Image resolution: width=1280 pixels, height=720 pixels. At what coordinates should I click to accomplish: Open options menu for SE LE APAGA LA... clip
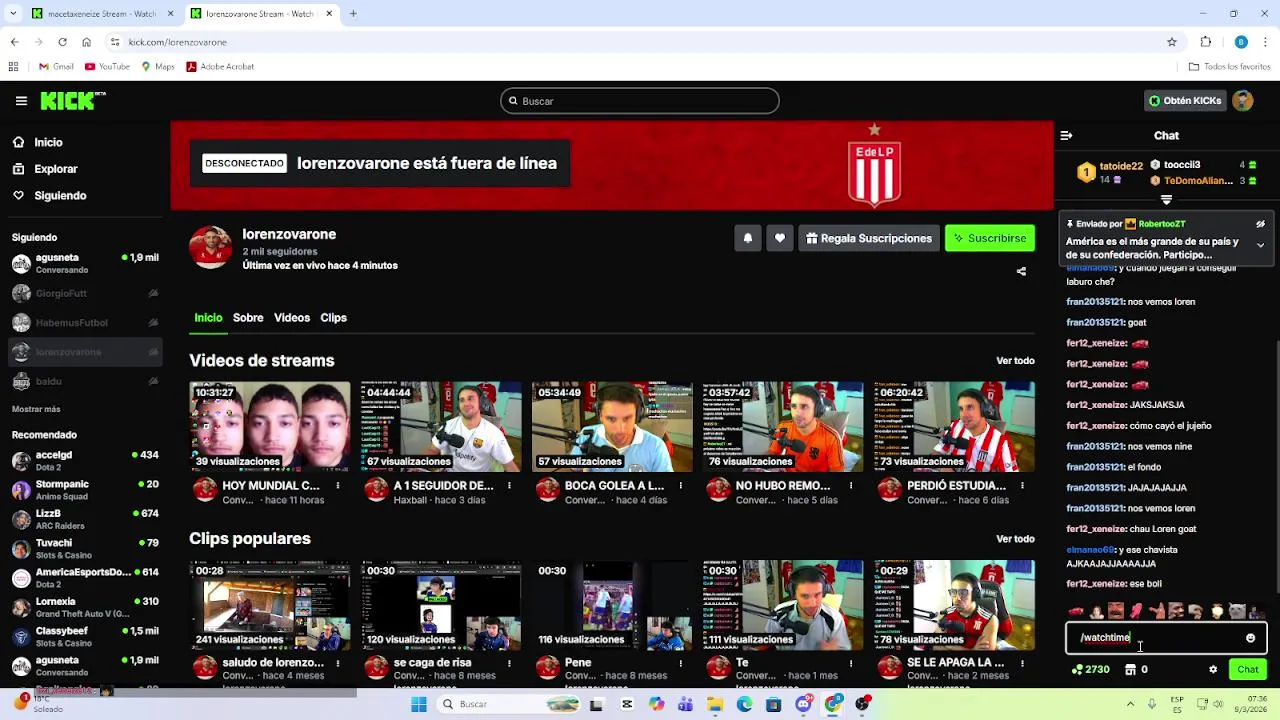click(x=1022, y=663)
